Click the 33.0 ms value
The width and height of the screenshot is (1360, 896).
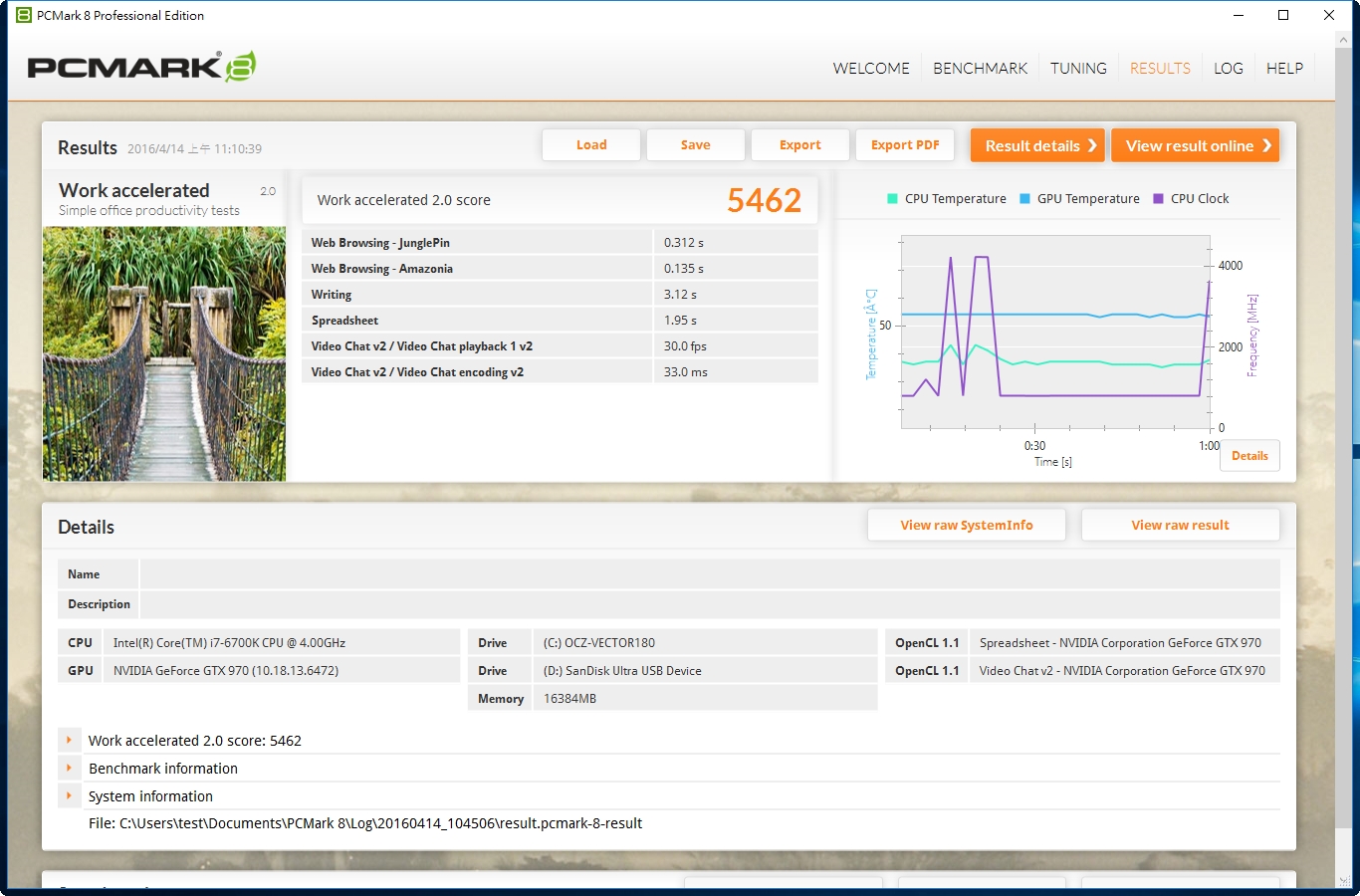click(686, 372)
